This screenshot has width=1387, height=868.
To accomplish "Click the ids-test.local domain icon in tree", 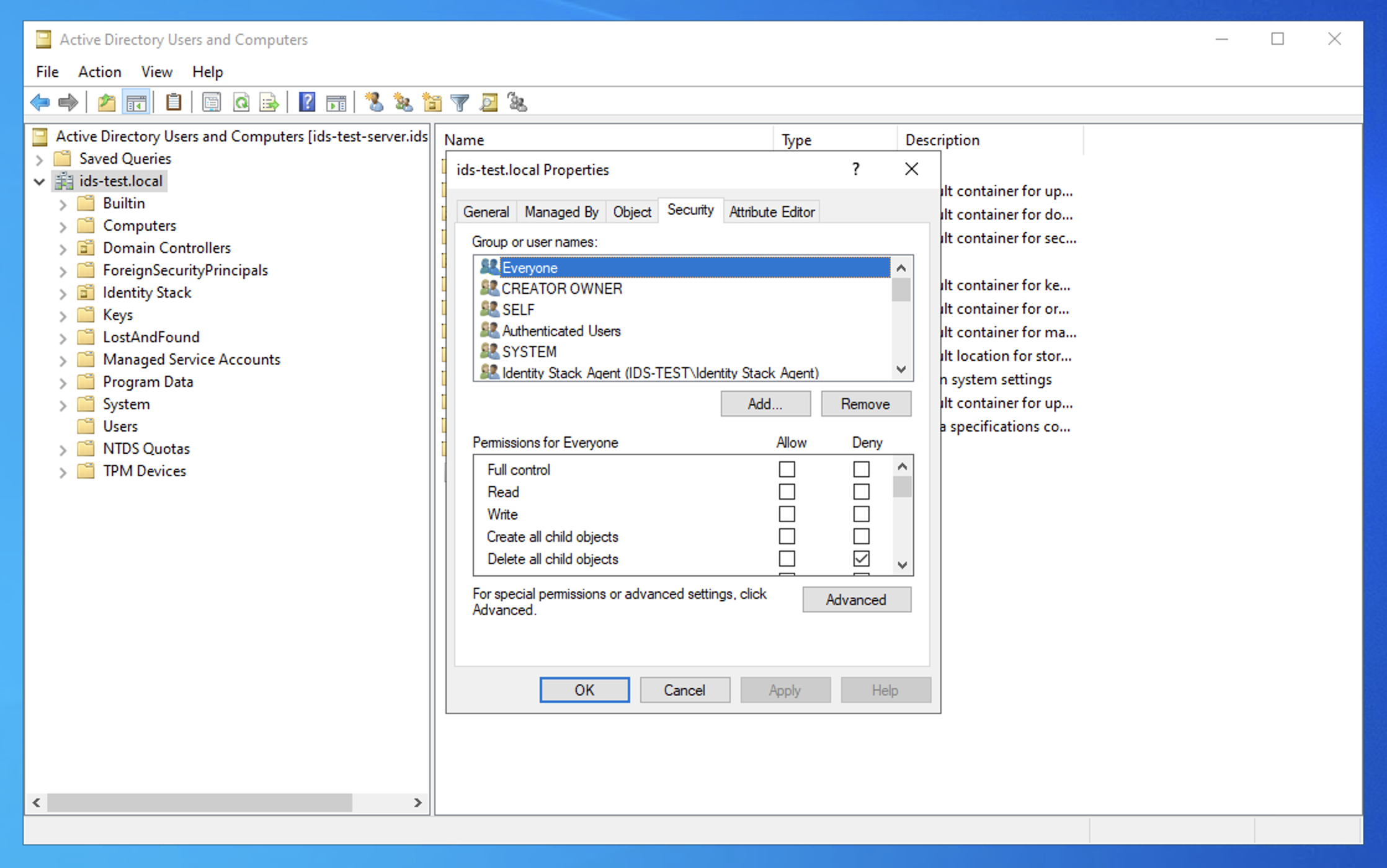I will [64, 181].
